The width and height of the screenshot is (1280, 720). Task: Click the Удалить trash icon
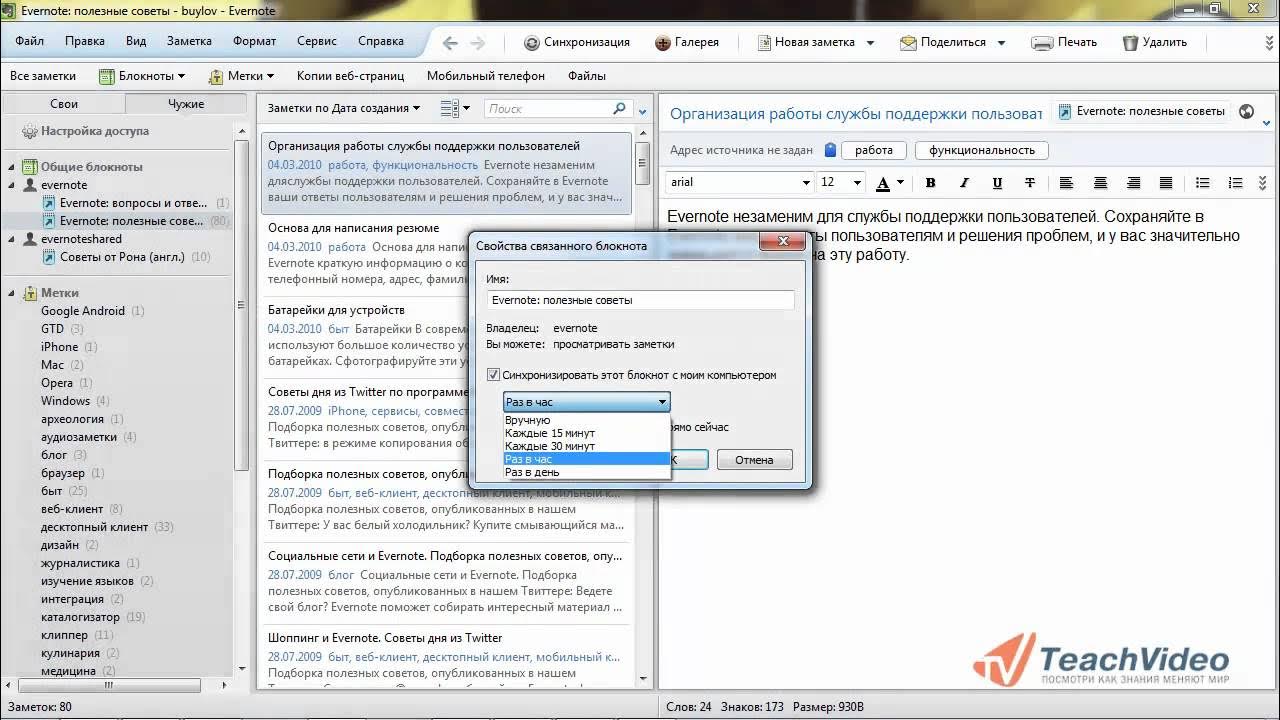(x=1130, y=43)
